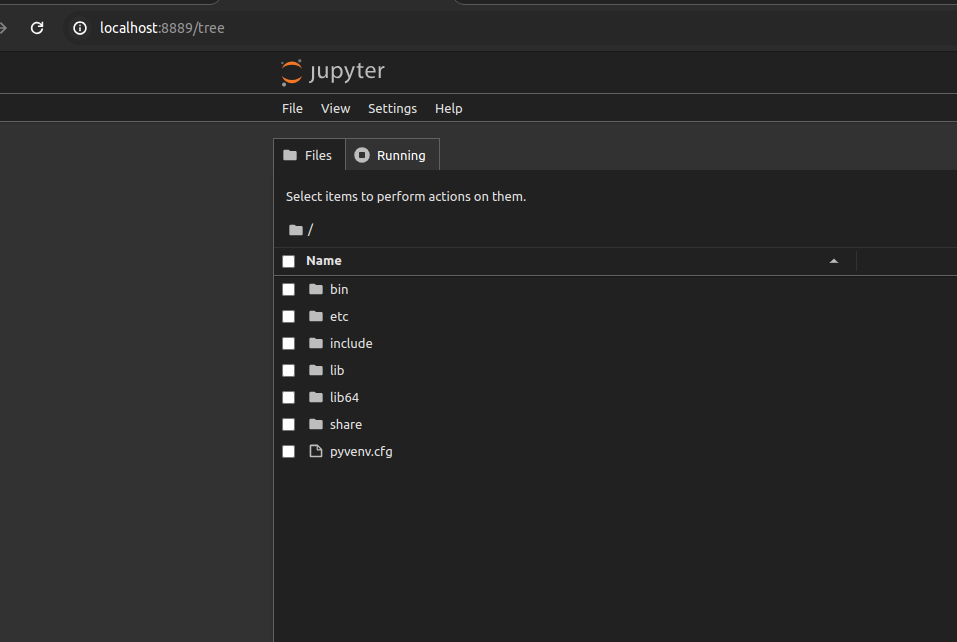Reload the page with browser refresh icon
This screenshot has width=957, height=642.
click(37, 28)
